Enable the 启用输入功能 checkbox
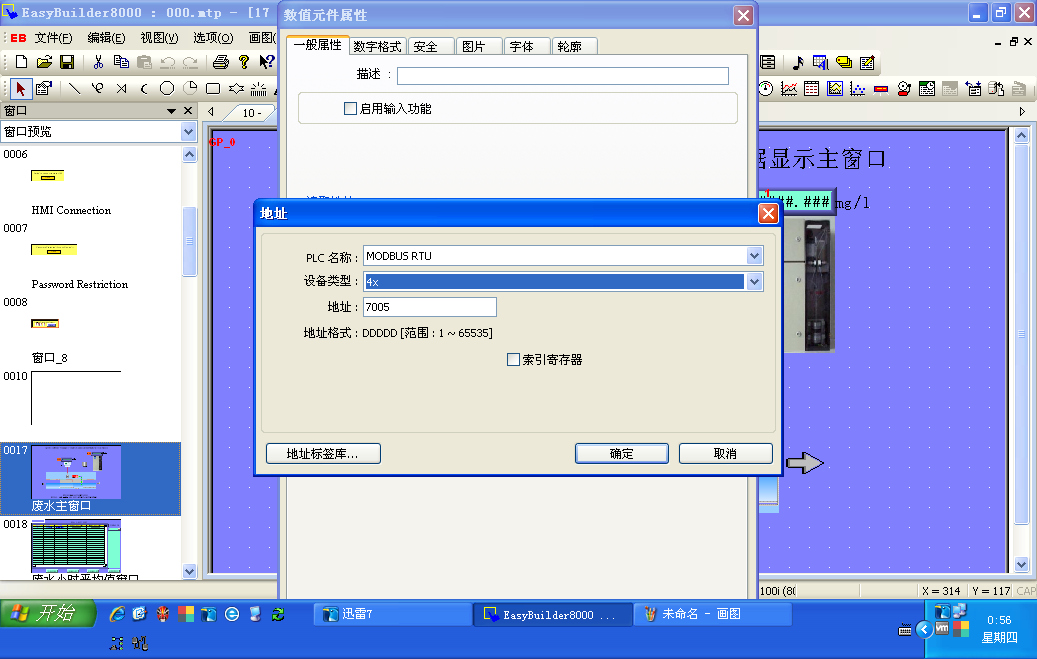Viewport: 1037px width, 659px height. click(x=350, y=108)
